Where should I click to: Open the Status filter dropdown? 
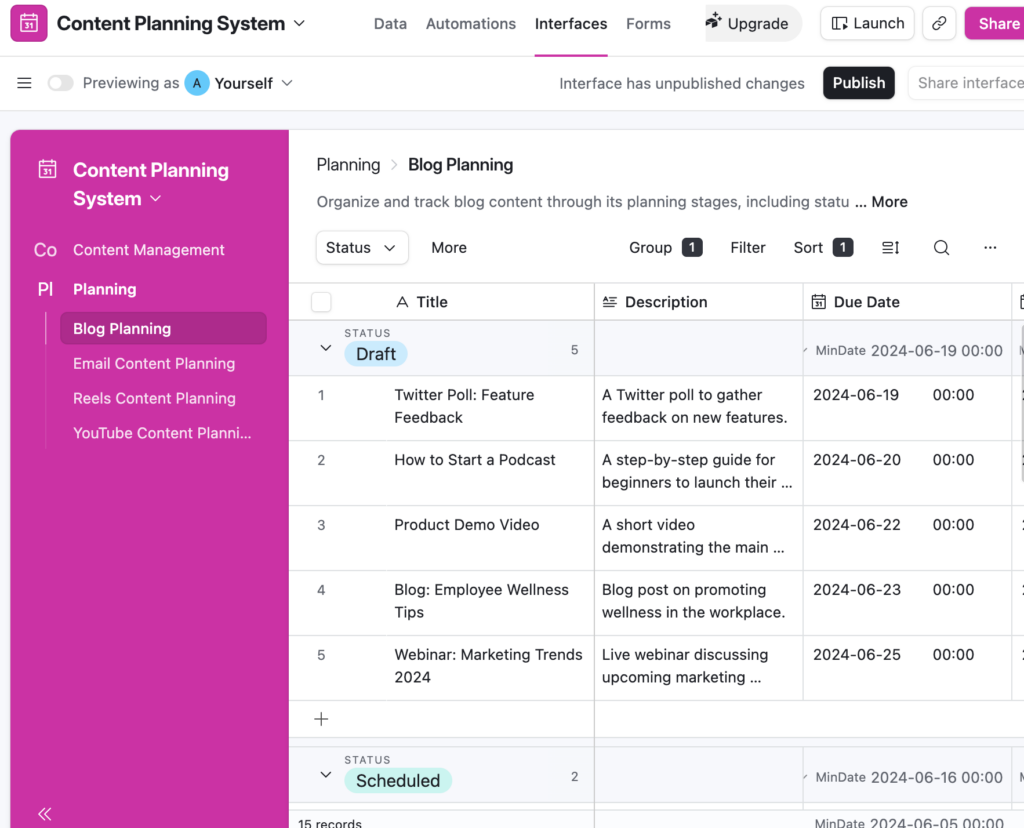(x=361, y=248)
